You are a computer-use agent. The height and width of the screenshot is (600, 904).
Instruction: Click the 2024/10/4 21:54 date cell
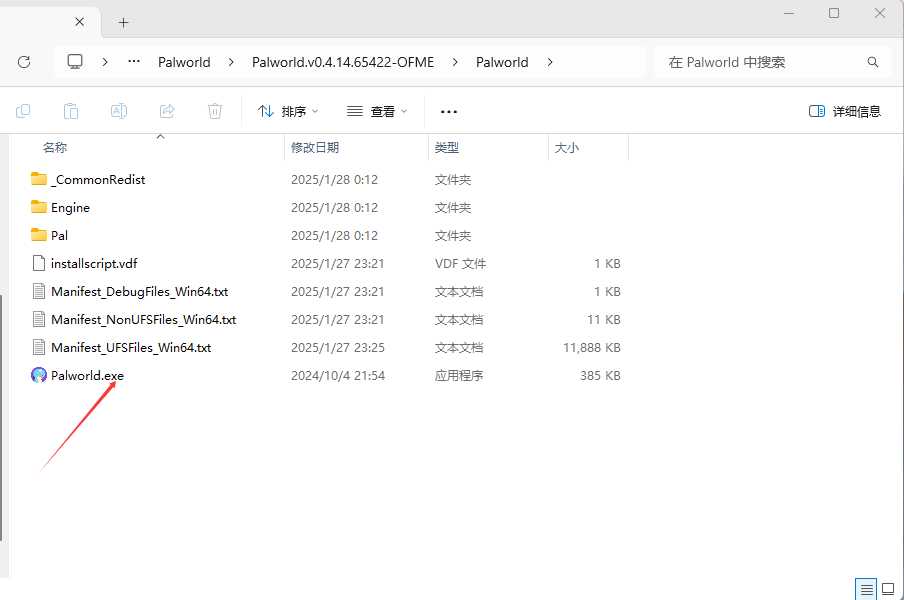coord(338,376)
